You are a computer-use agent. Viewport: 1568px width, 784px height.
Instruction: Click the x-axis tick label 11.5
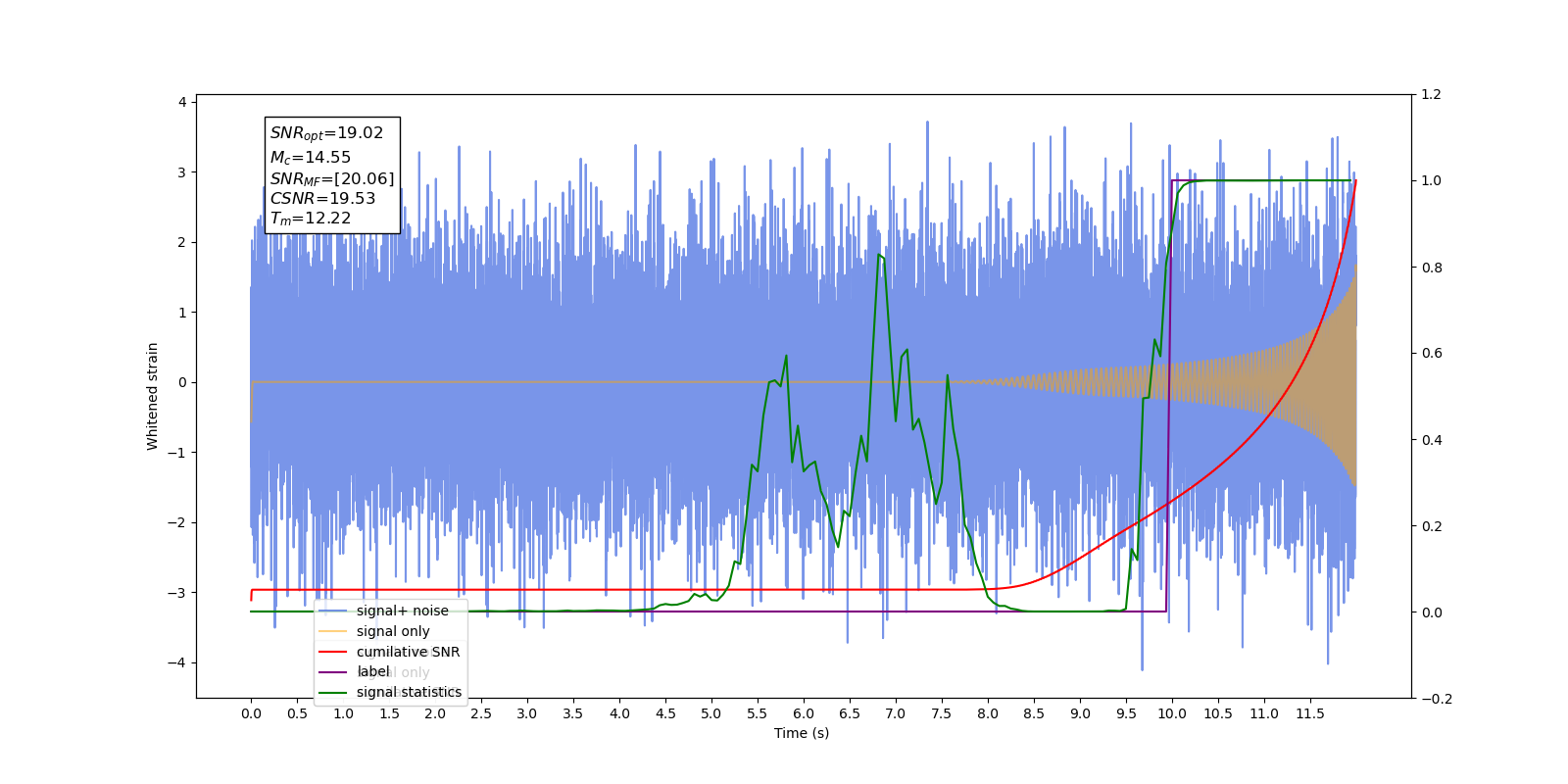tap(1310, 713)
